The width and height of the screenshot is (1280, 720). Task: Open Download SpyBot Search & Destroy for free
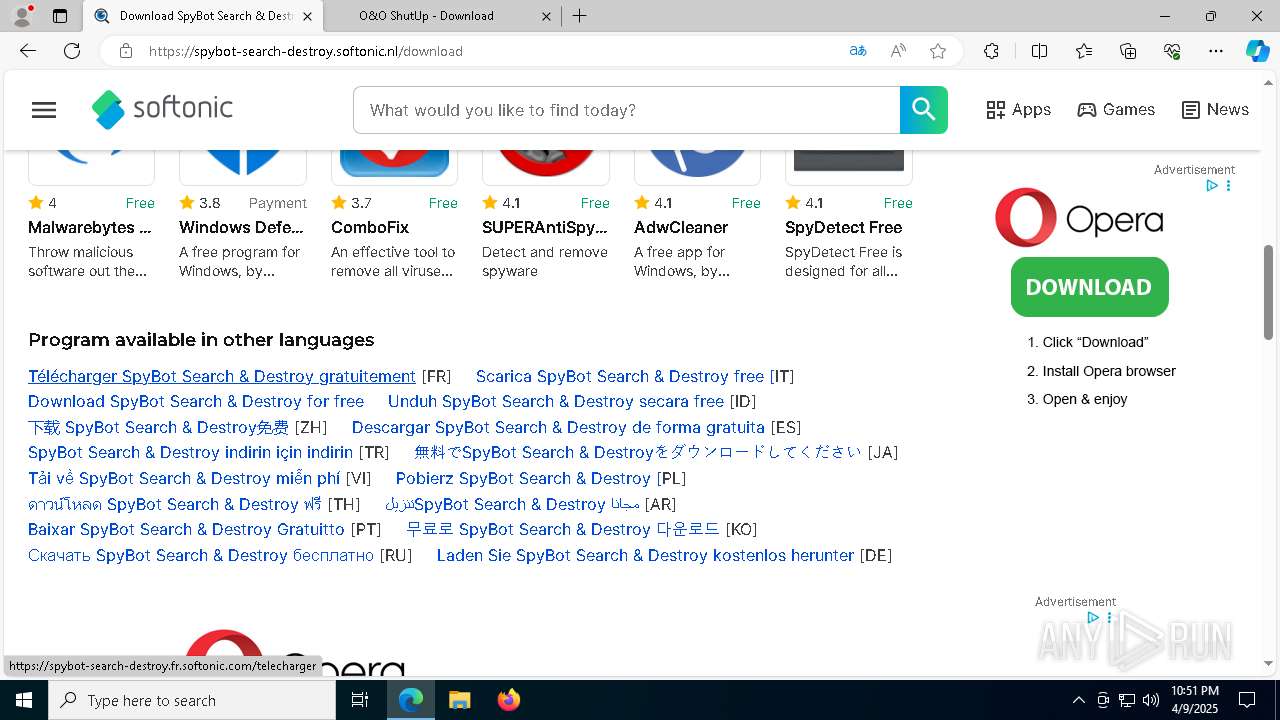coord(196,401)
